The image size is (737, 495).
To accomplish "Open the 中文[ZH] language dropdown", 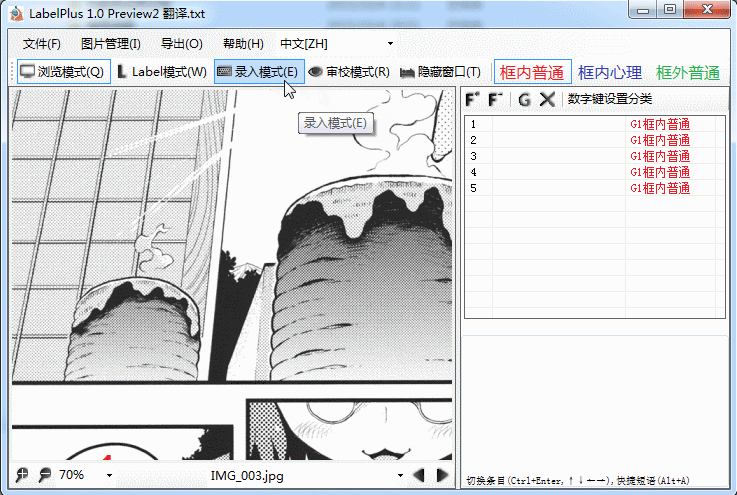I will click(x=337, y=44).
